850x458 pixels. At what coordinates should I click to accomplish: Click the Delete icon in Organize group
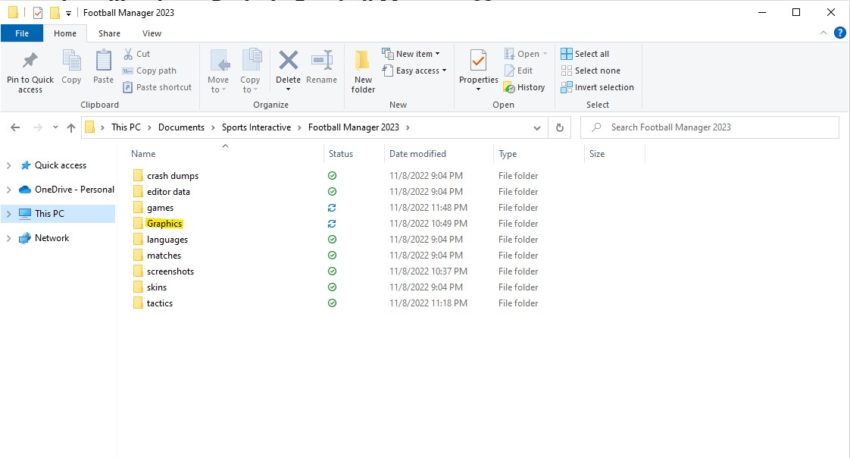tap(288, 61)
